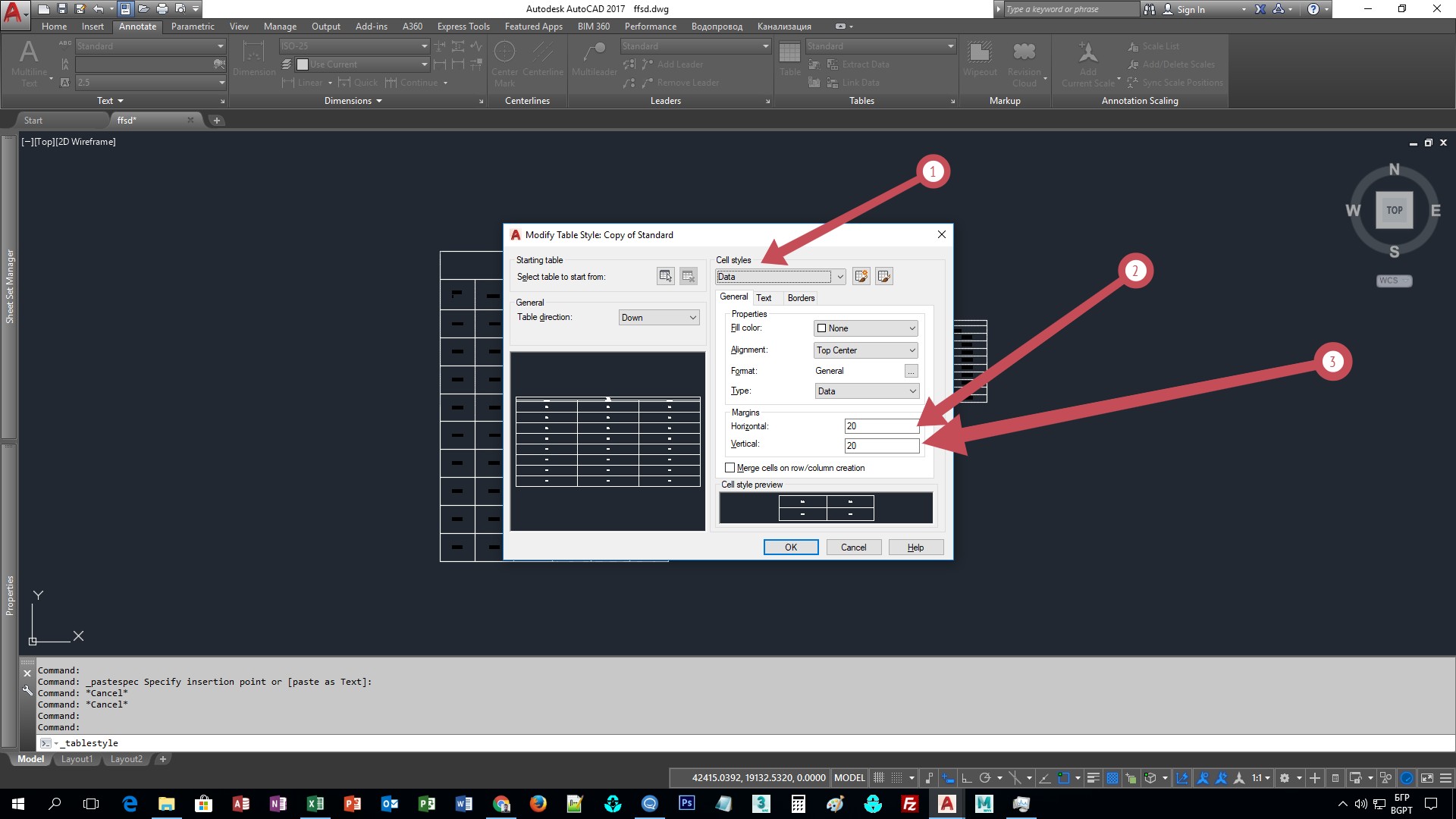
Task: Expand the Table direction dropdown
Action: 659,318
